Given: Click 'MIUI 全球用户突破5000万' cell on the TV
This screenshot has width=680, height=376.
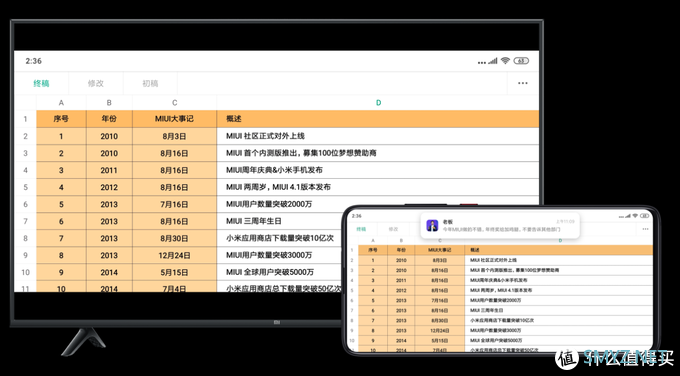Looking at the screenshot, I should pos(280,272).
